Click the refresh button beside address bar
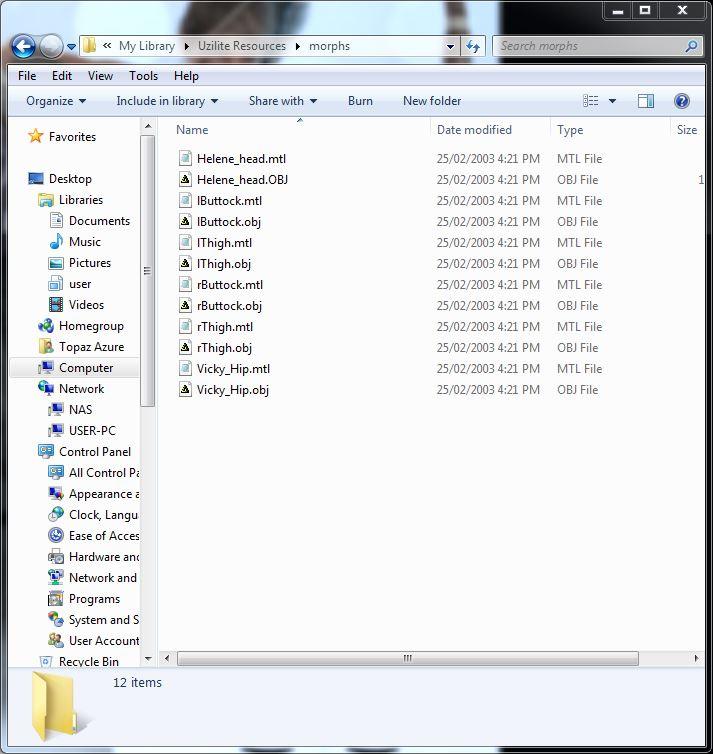 tap(473, 47)
